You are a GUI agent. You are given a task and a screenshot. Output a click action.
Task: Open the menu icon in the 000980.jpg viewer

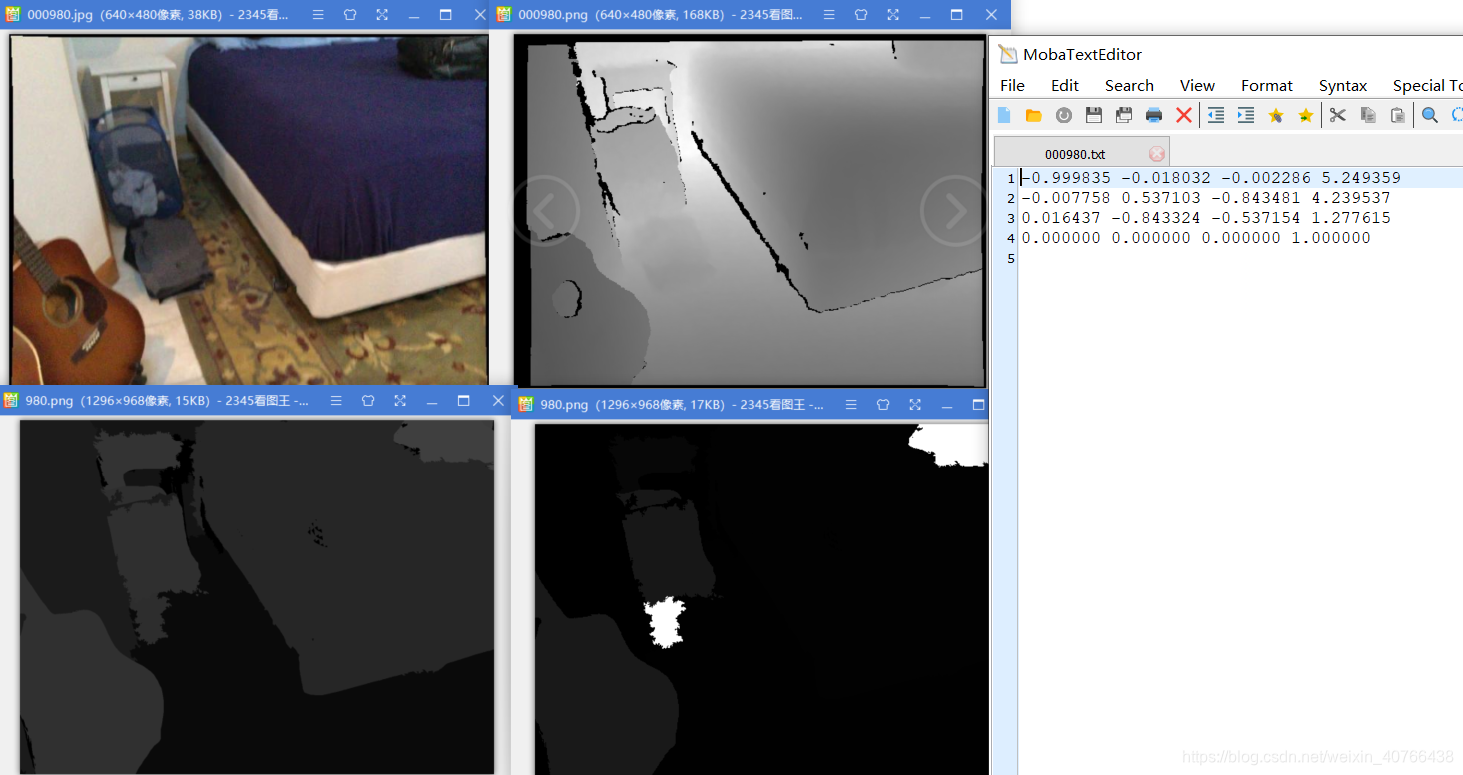point(318,15)
